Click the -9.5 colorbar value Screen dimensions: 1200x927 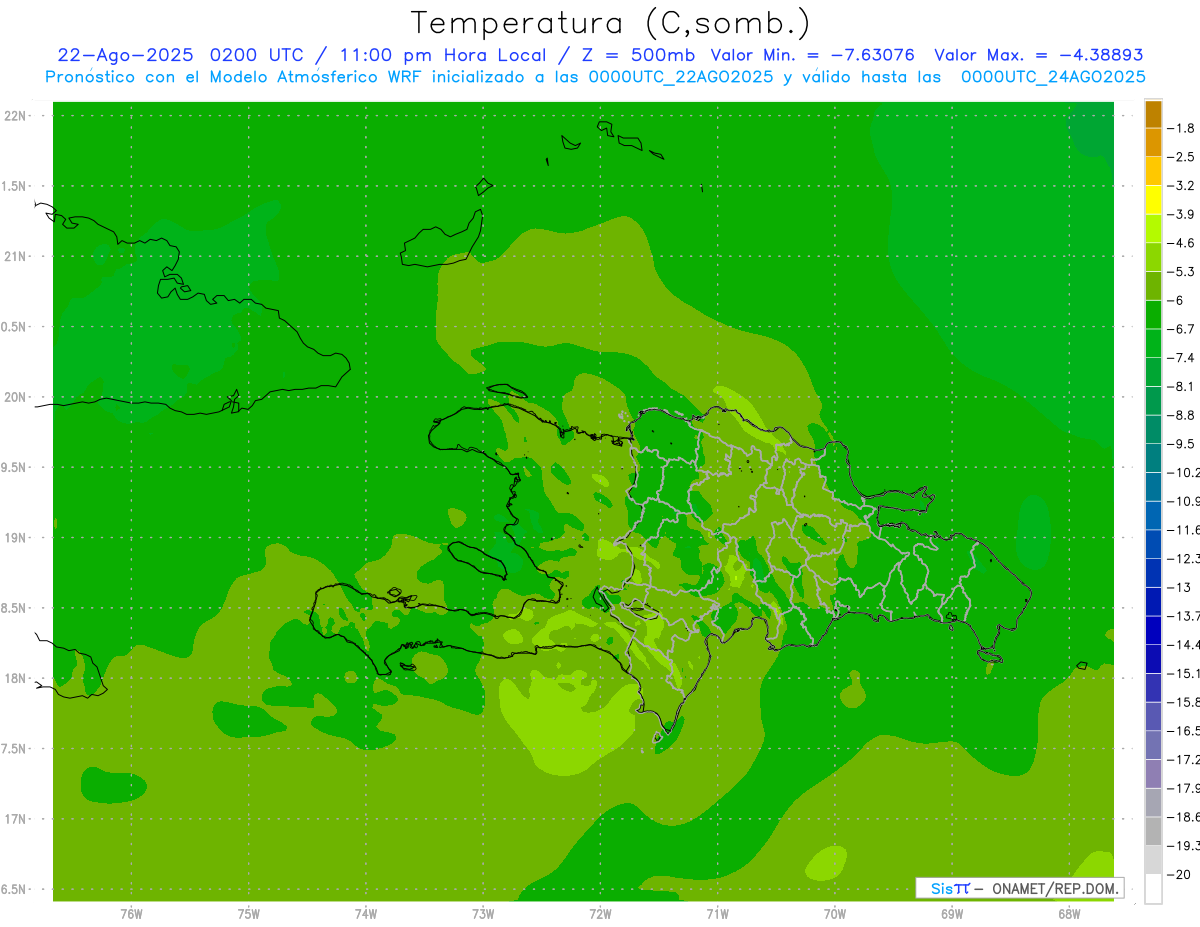click(x=1182, y=444)
